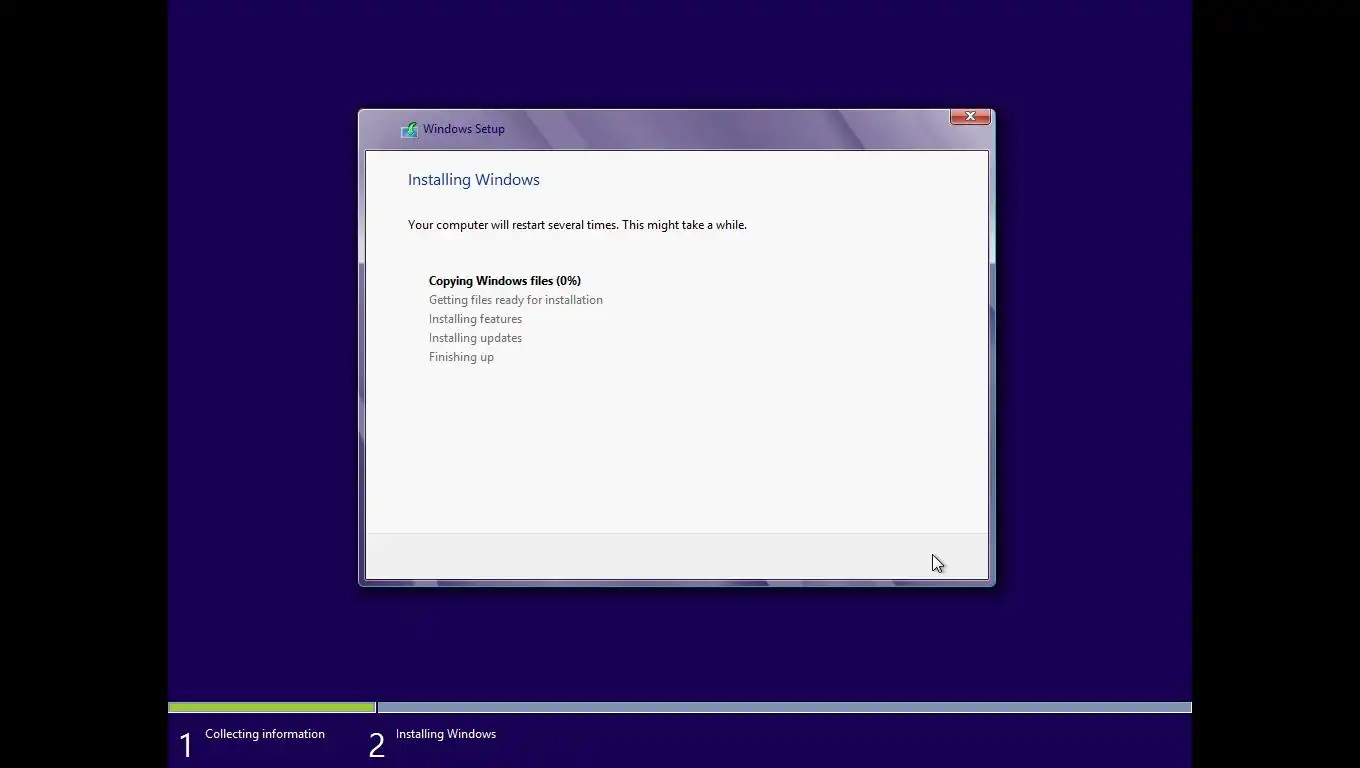Click the Finishing up step
The image size is (1360, 768).
461,357
